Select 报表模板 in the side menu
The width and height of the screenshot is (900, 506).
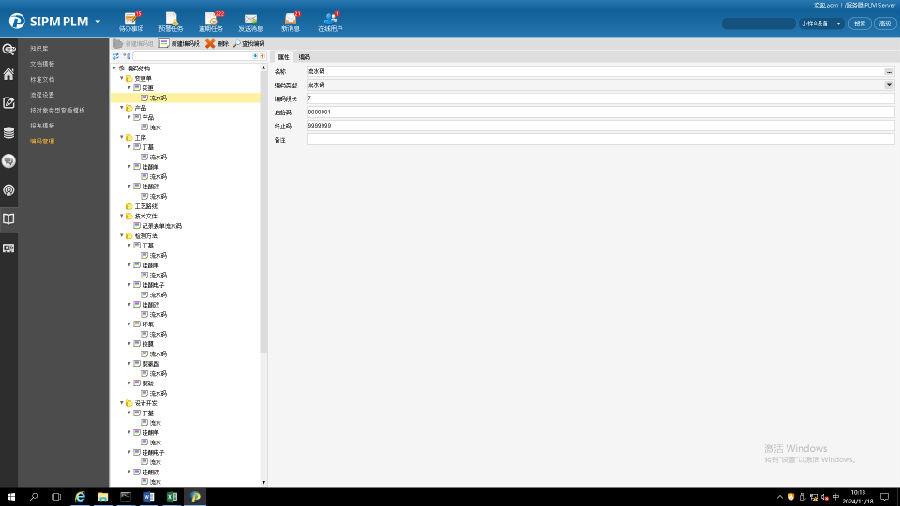42,126
